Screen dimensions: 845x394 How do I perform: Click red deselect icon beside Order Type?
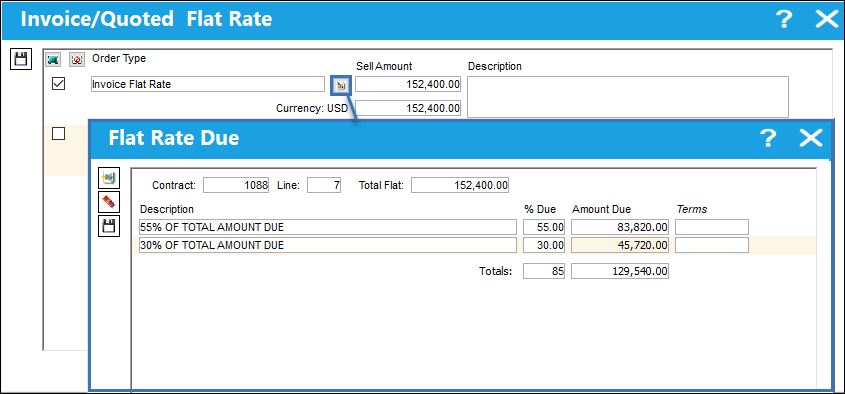[77, 59]
